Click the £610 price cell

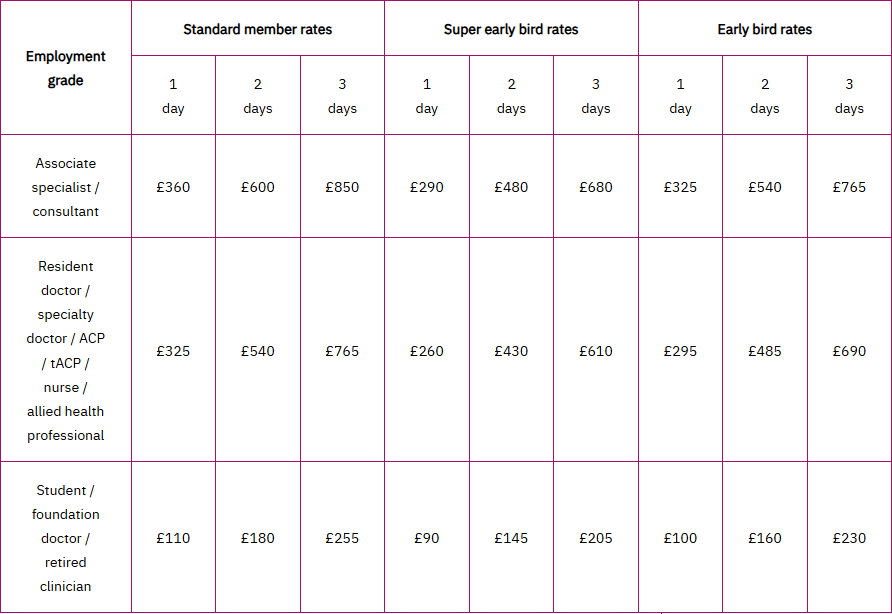pyautogui.click(x=596, y=351)
